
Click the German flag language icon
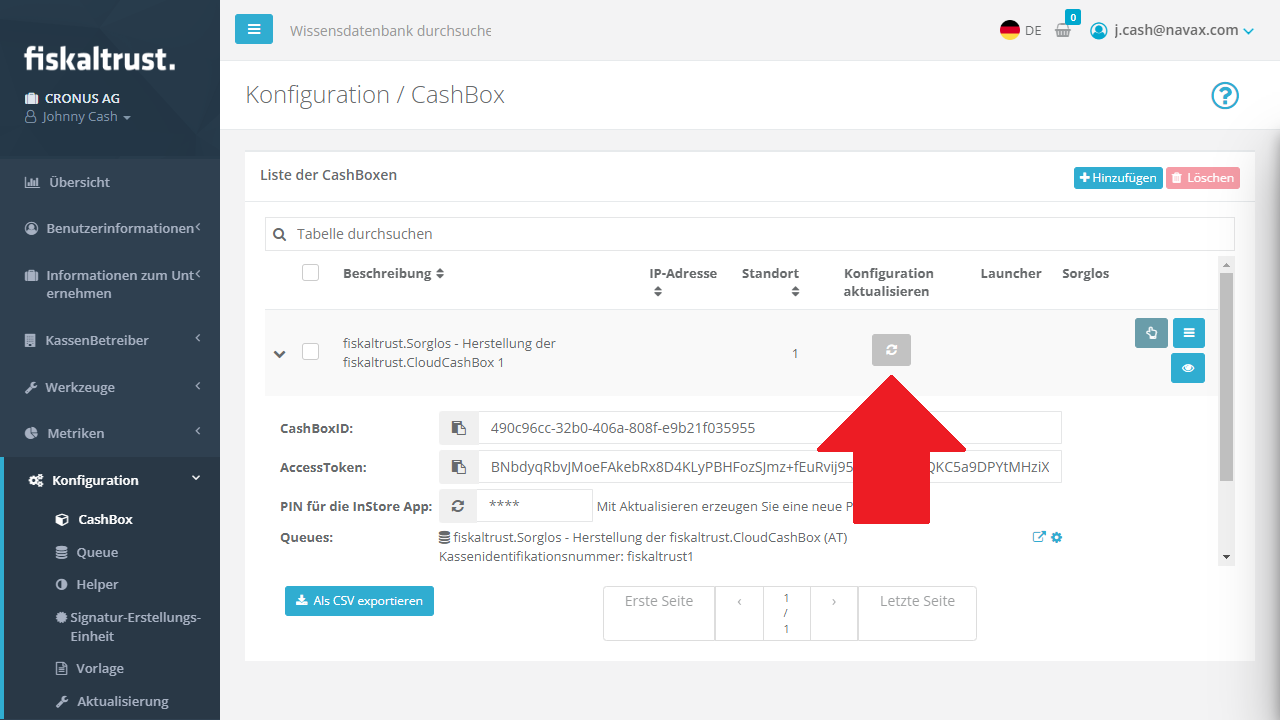[1010, 30]
